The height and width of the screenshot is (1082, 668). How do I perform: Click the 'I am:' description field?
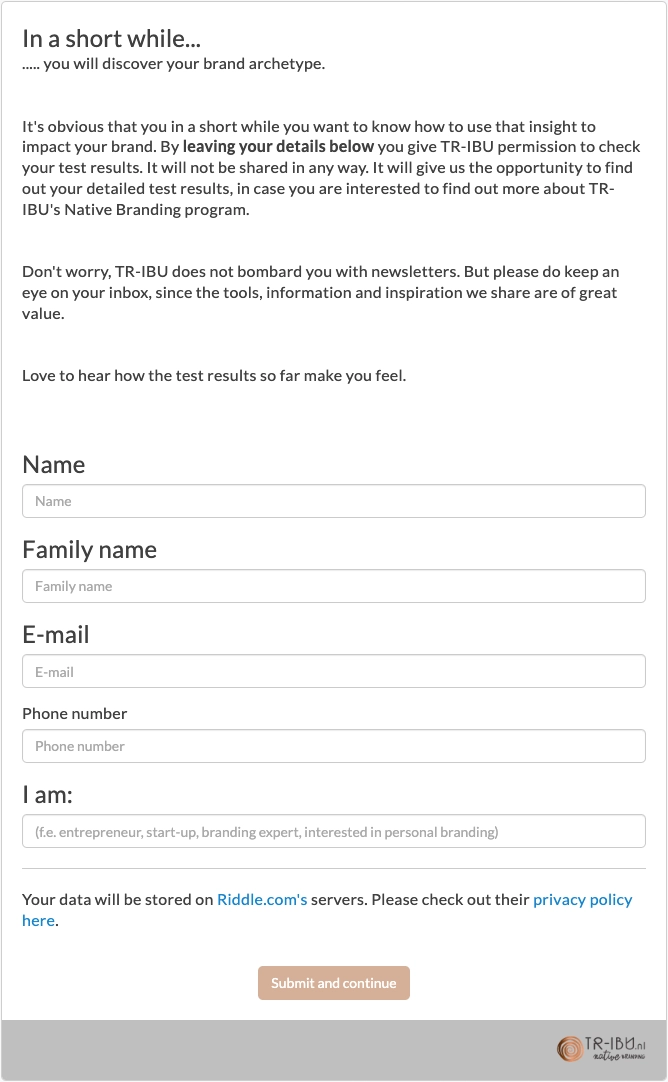click(x=333, y=831)
